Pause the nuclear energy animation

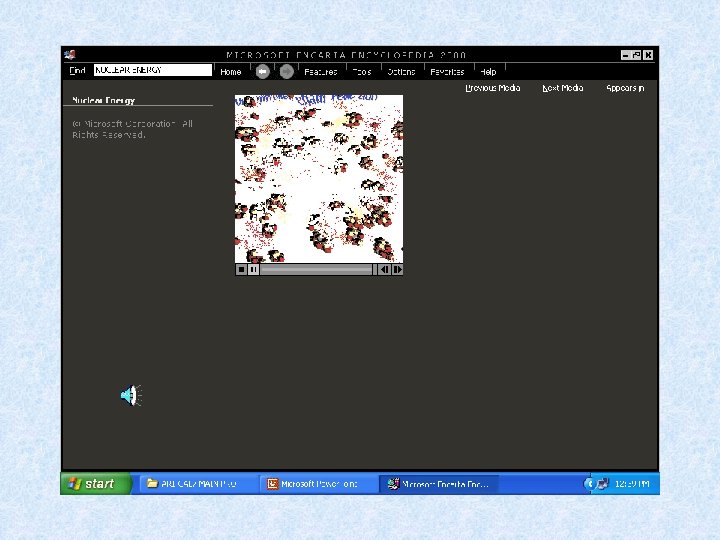253,270
